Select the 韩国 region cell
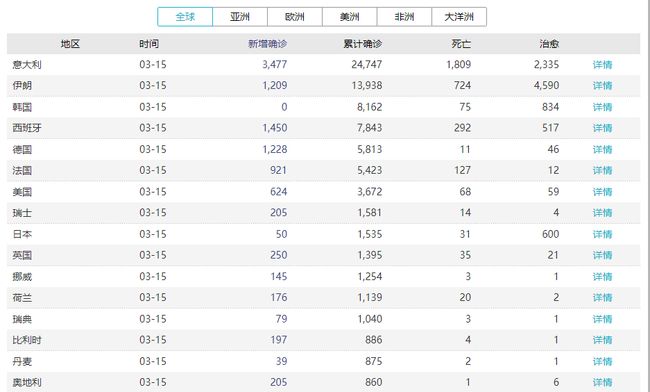 click(22, 107)
